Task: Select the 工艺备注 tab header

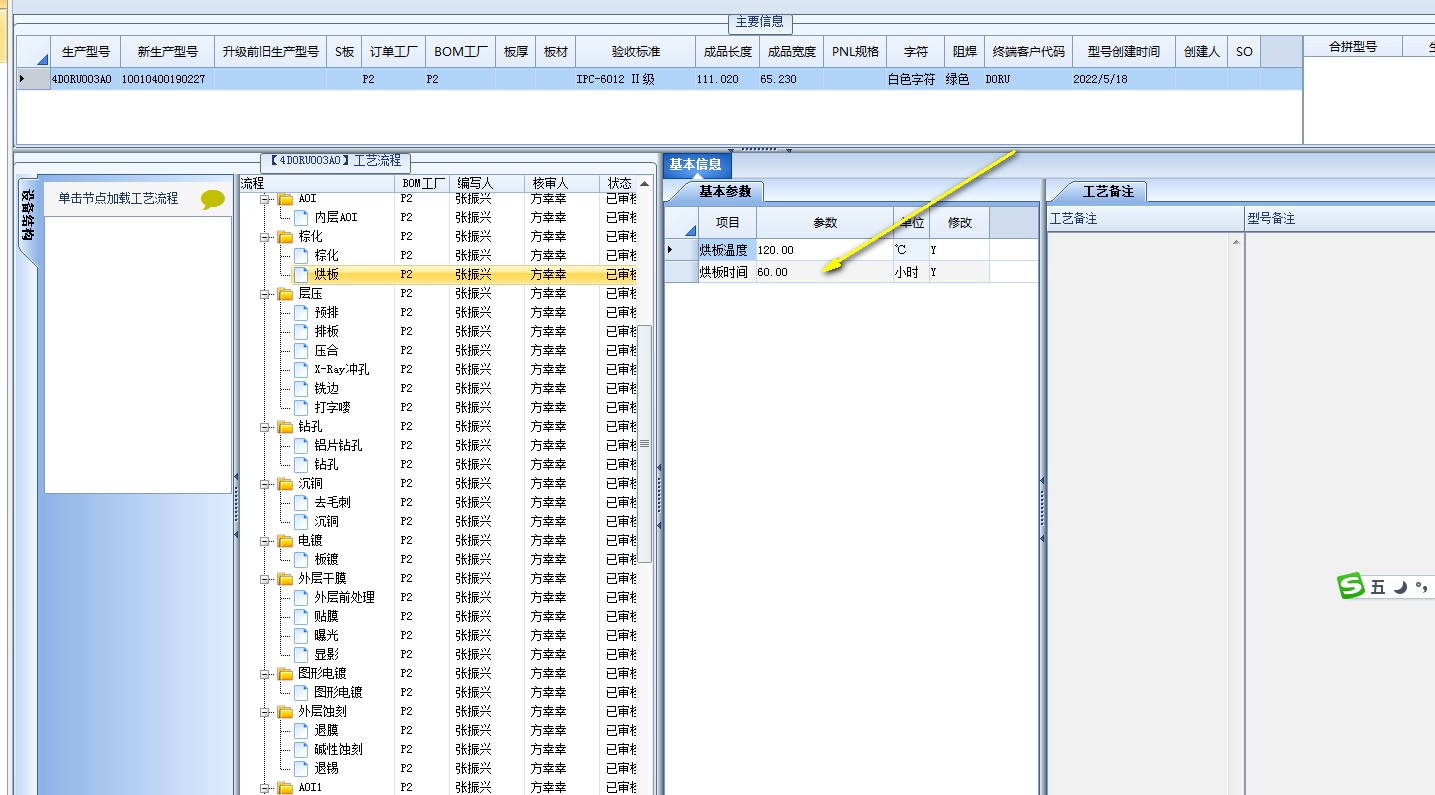Action: [x=1107, y=191]
